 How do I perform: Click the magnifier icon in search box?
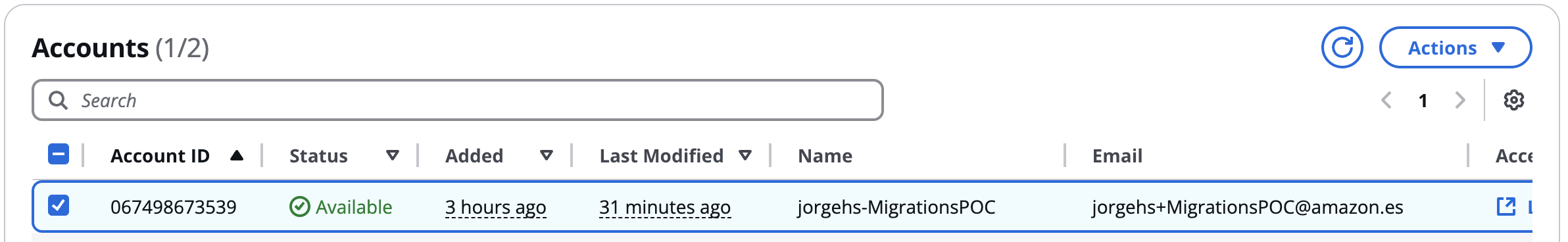[x=58, y=100]
